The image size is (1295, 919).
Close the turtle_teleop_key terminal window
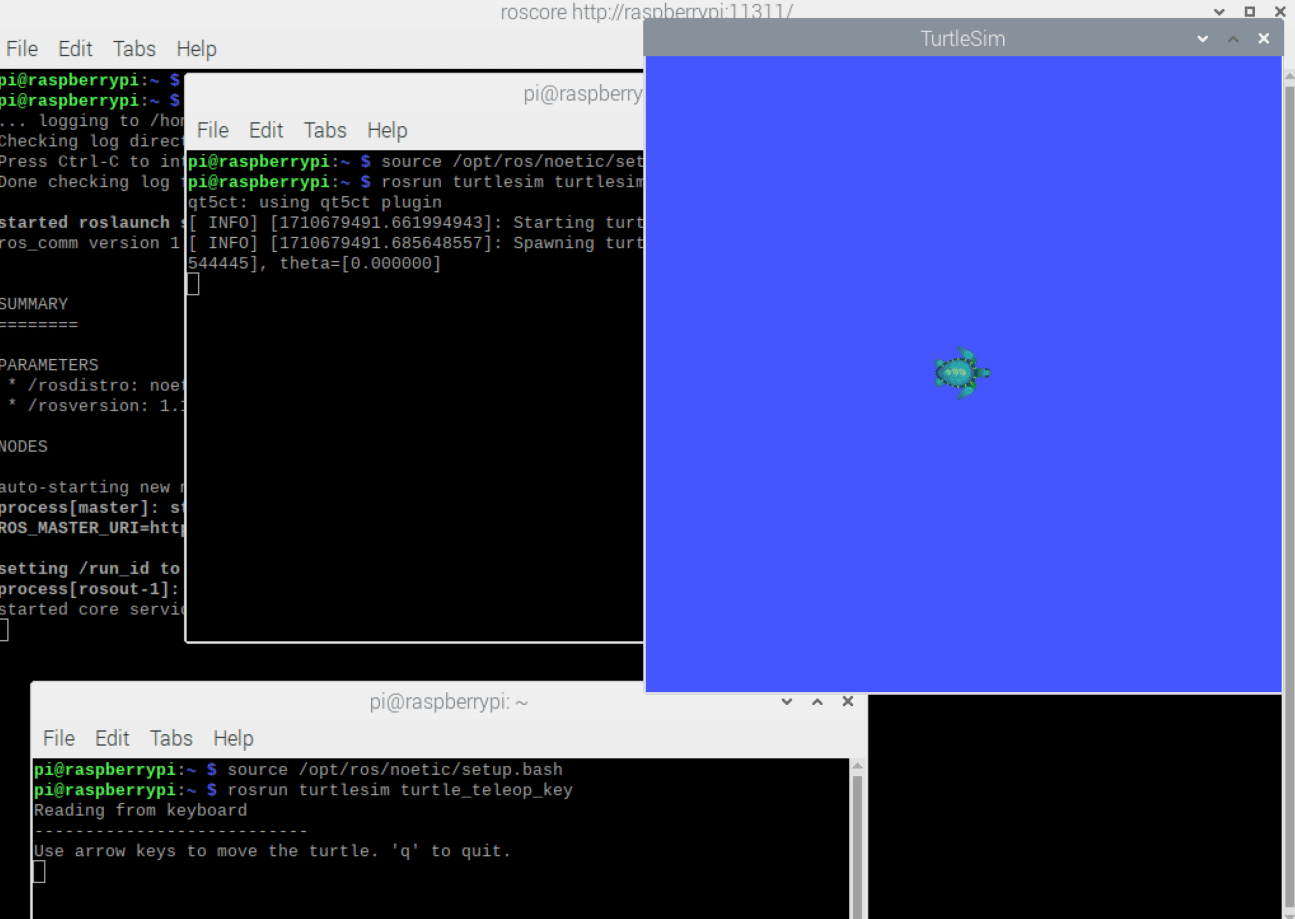pyautogui.click(x=848, y=702)
